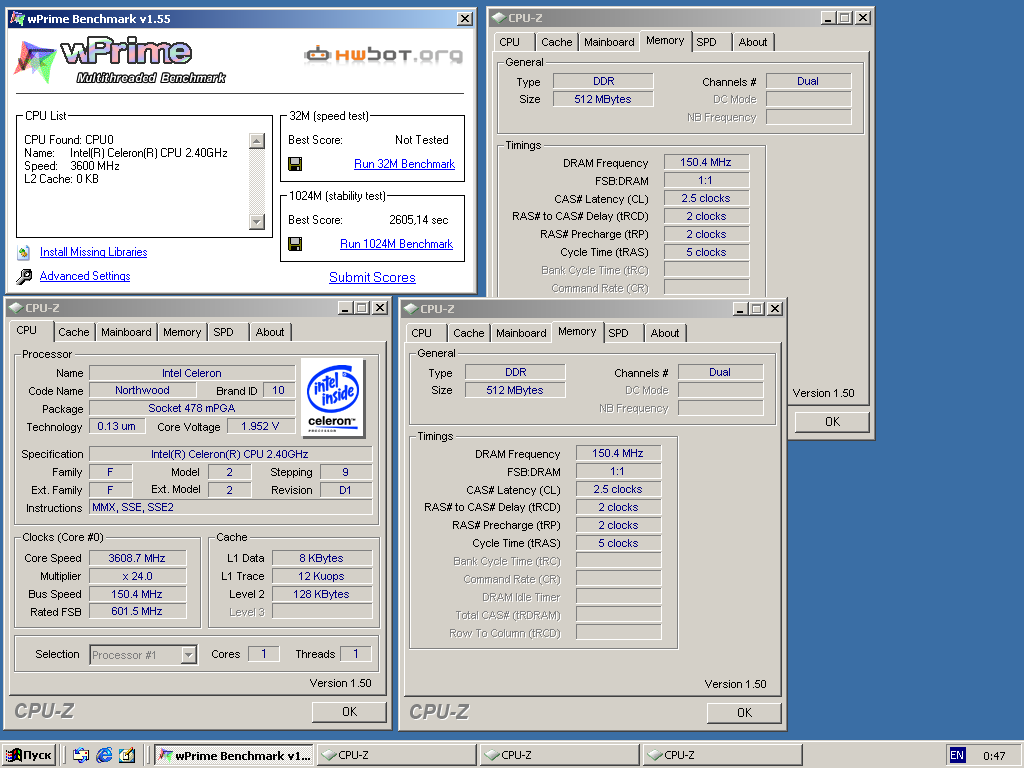Activate third CPU-Z taskbar button
The height and width of the screenshot is (768, 1024).
click(723, 755)
